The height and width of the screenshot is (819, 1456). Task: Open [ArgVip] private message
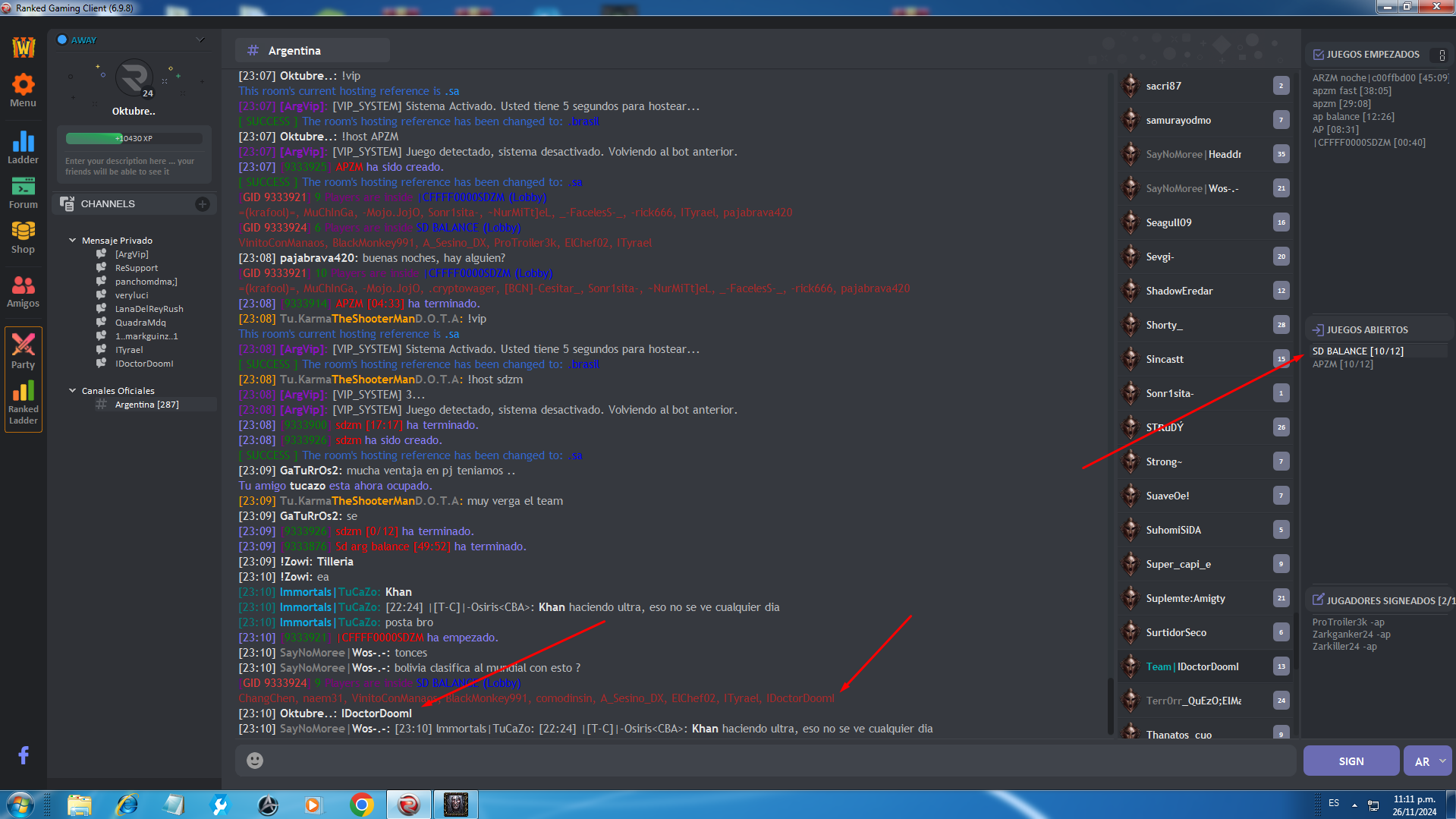click(x=131, y=254)
